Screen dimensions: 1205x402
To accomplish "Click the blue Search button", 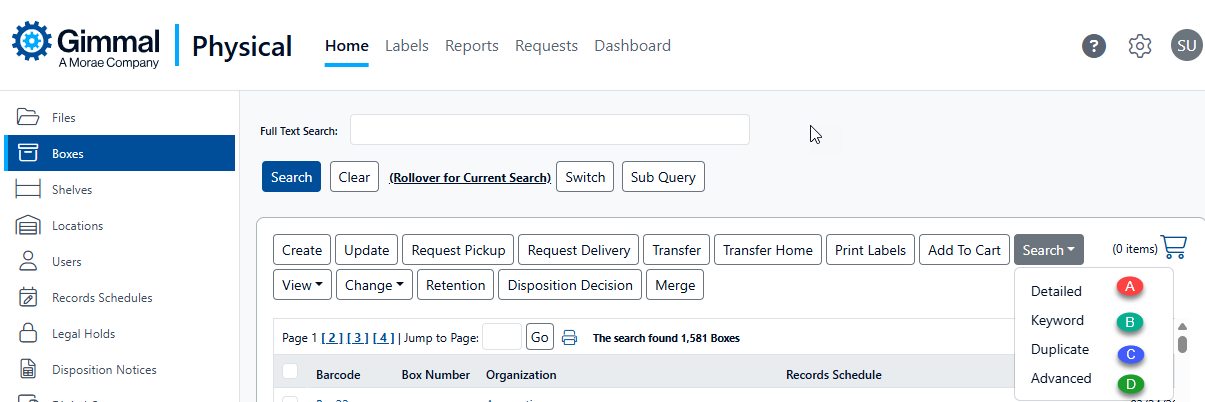I will click(291, 177).
